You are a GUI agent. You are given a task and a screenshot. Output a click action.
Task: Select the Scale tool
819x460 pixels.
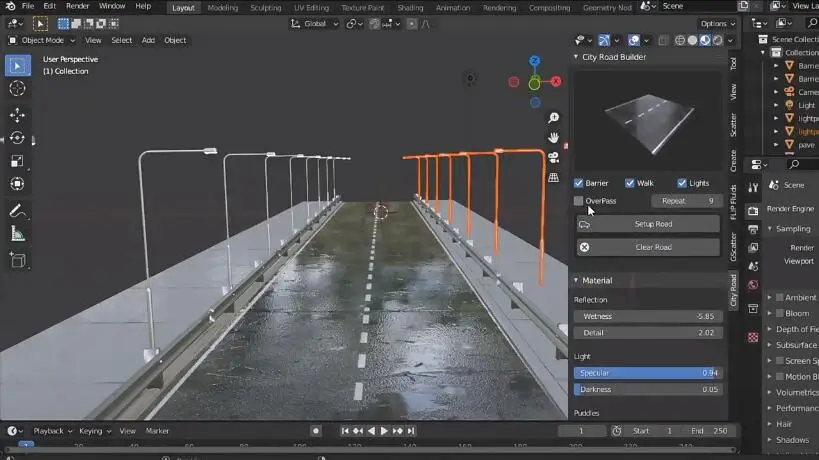tap(18, 161)
